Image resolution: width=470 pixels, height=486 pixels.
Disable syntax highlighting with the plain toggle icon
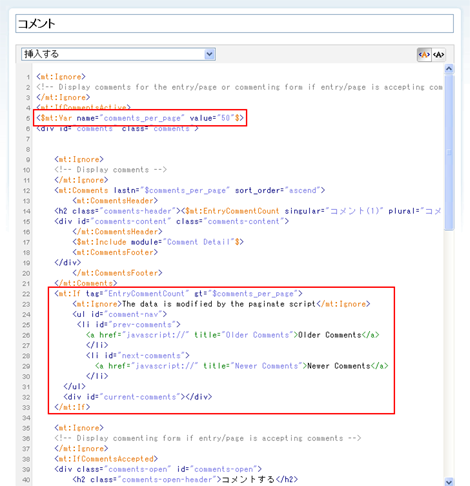click(439, 55)
